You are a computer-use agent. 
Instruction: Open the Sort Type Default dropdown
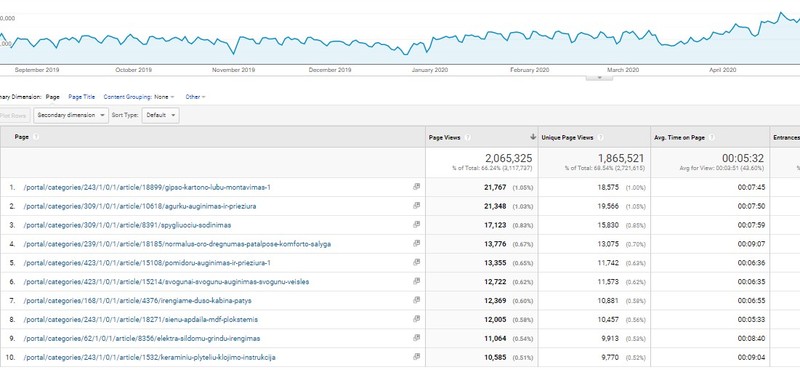click(x=161, y=115)
